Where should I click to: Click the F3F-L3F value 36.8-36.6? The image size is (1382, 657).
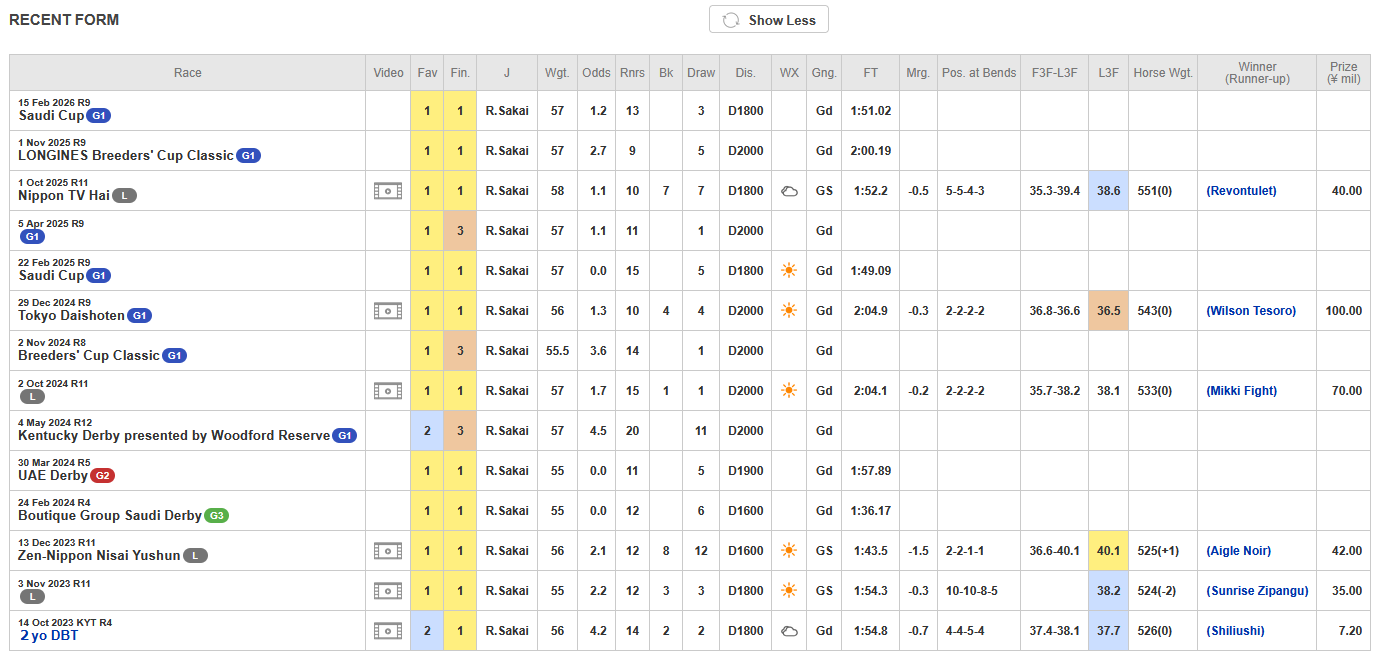coord(1055,311)
